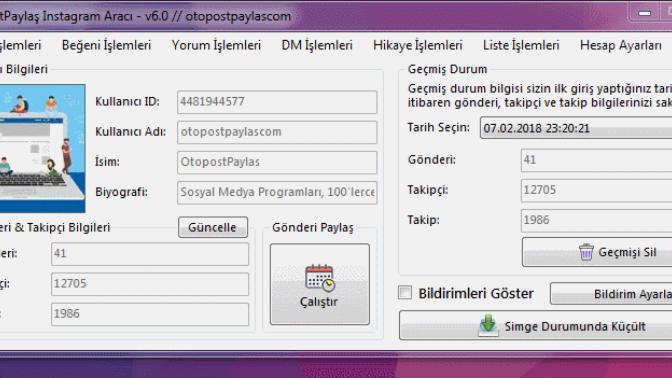
Task: Open the Hesap Ayarları menu
Action: (621, 45)
